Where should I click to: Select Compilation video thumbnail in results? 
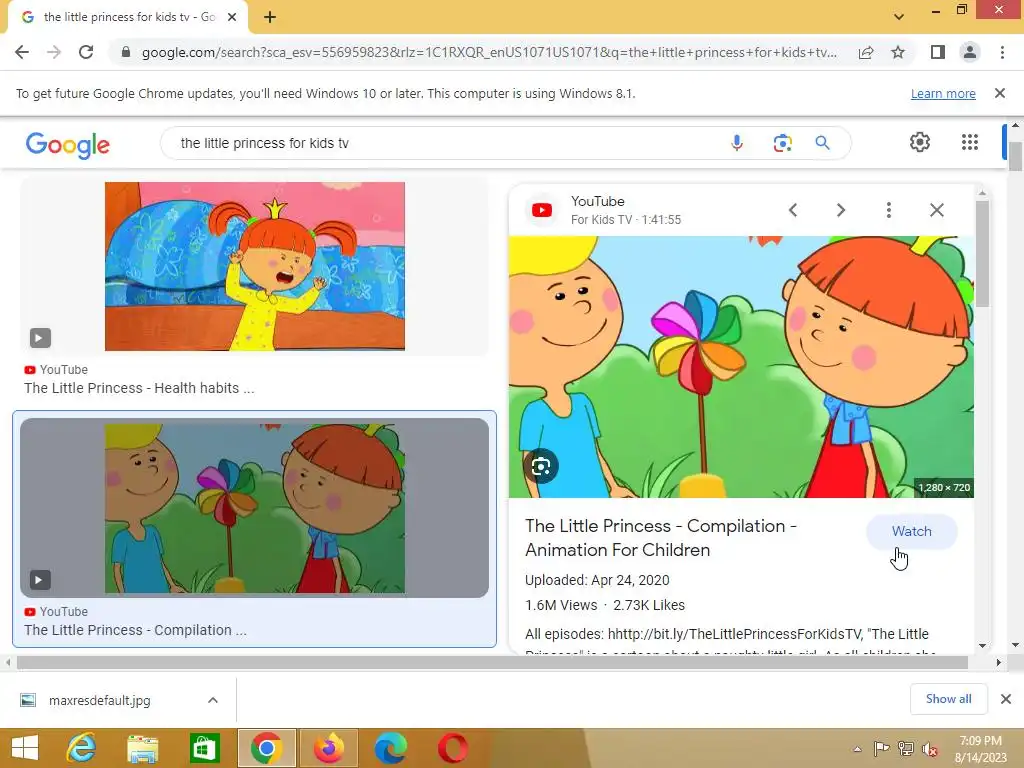pos(255,508)
